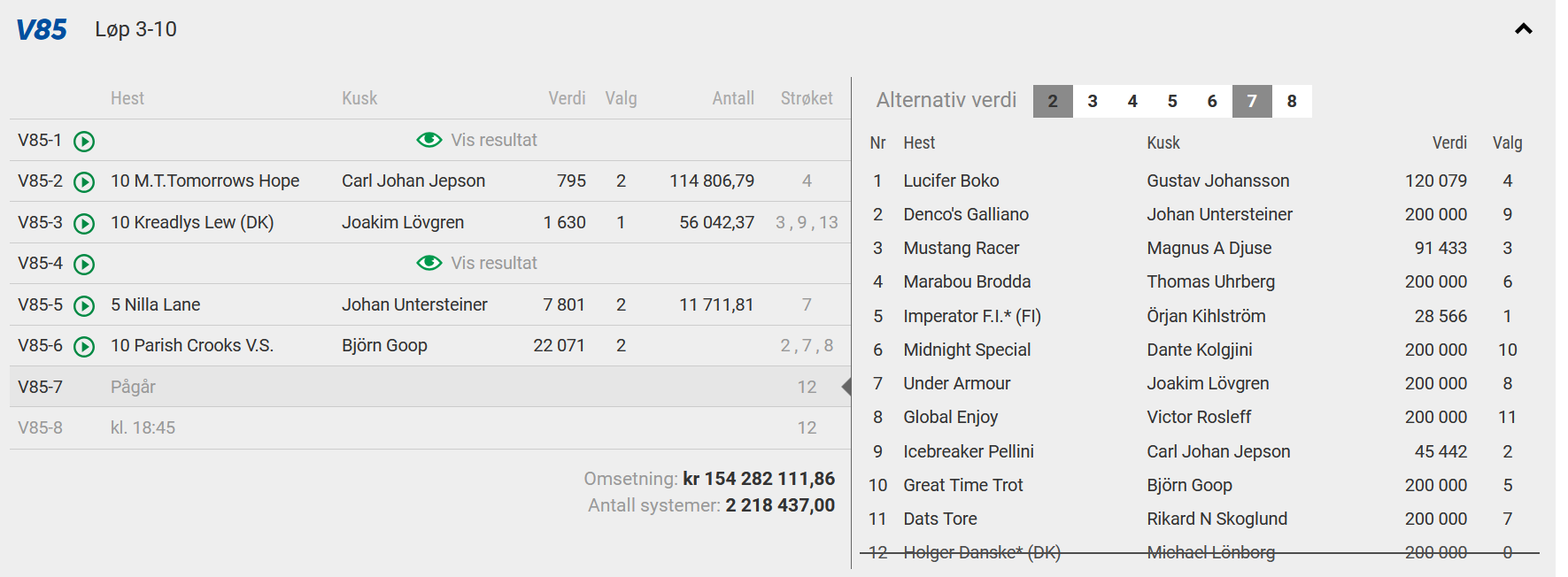
Task: Switch to alternative value tab 8
Action: (1292, 101)
